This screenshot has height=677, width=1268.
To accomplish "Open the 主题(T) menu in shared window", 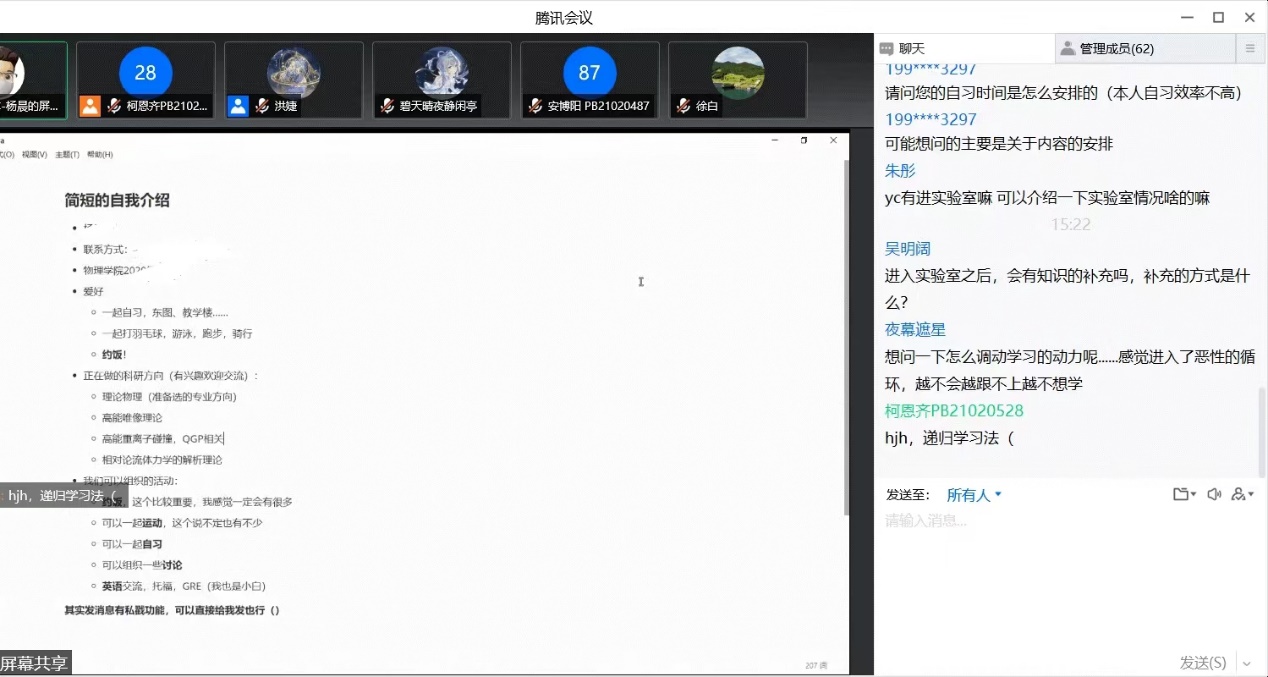I will click(67, 155).
